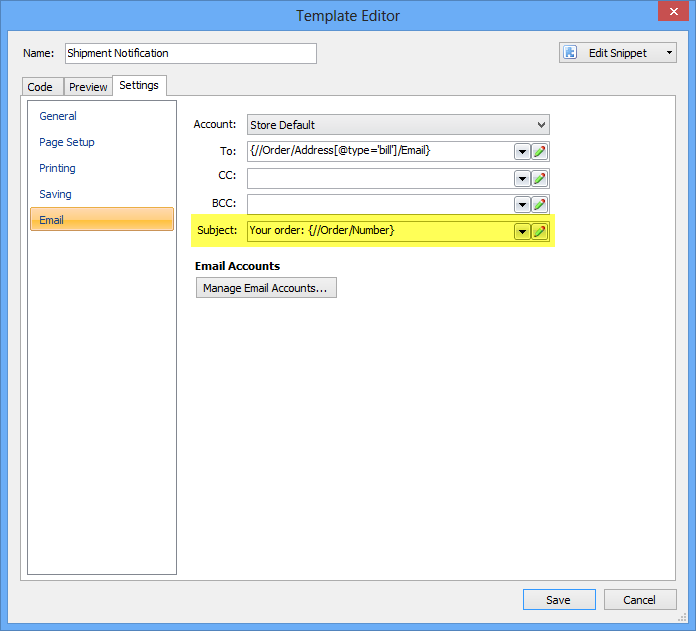Switch to the Preview tab
The width and height of the screenshot is (696, 631).
point(88,87)
